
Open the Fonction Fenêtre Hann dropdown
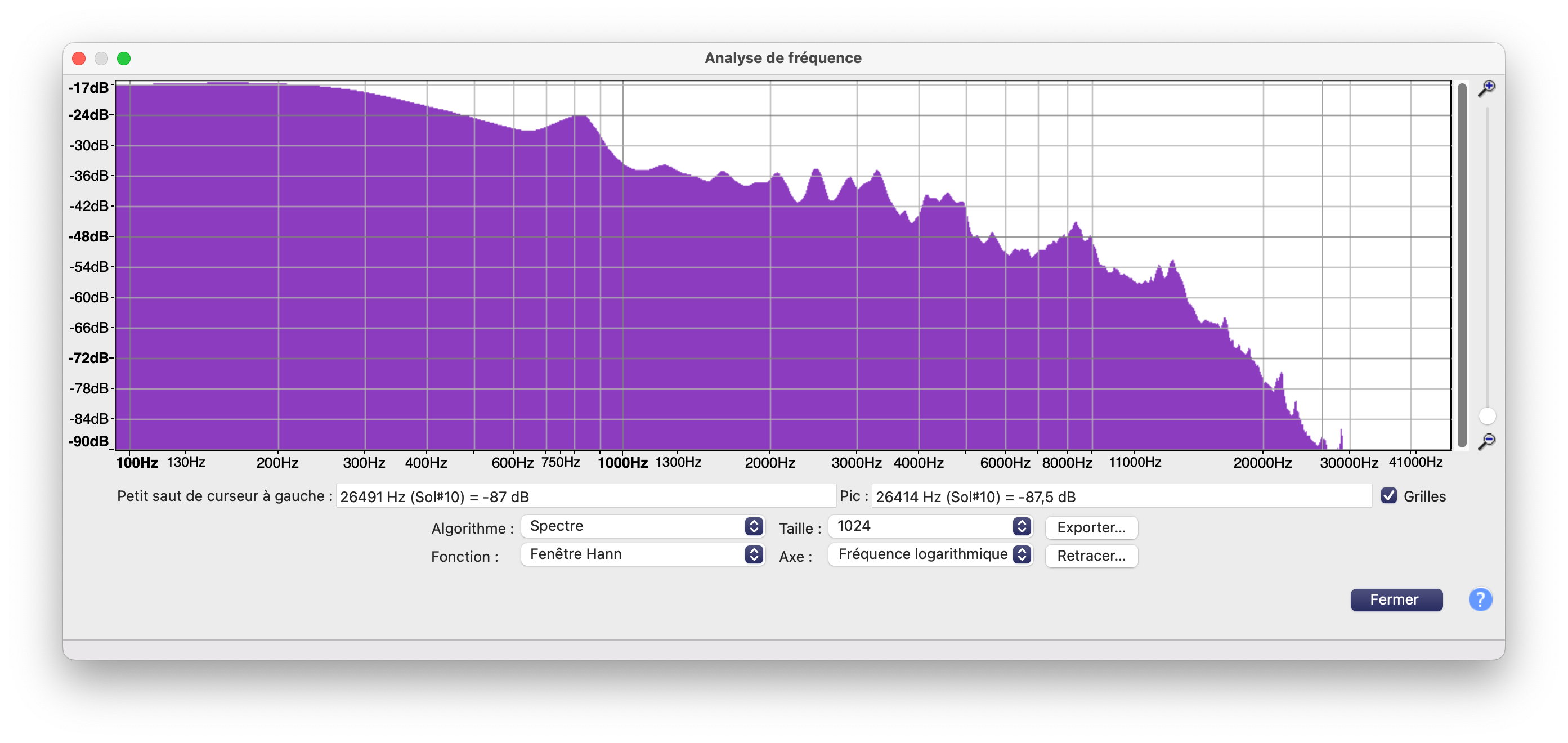click(x=643, y=554)
